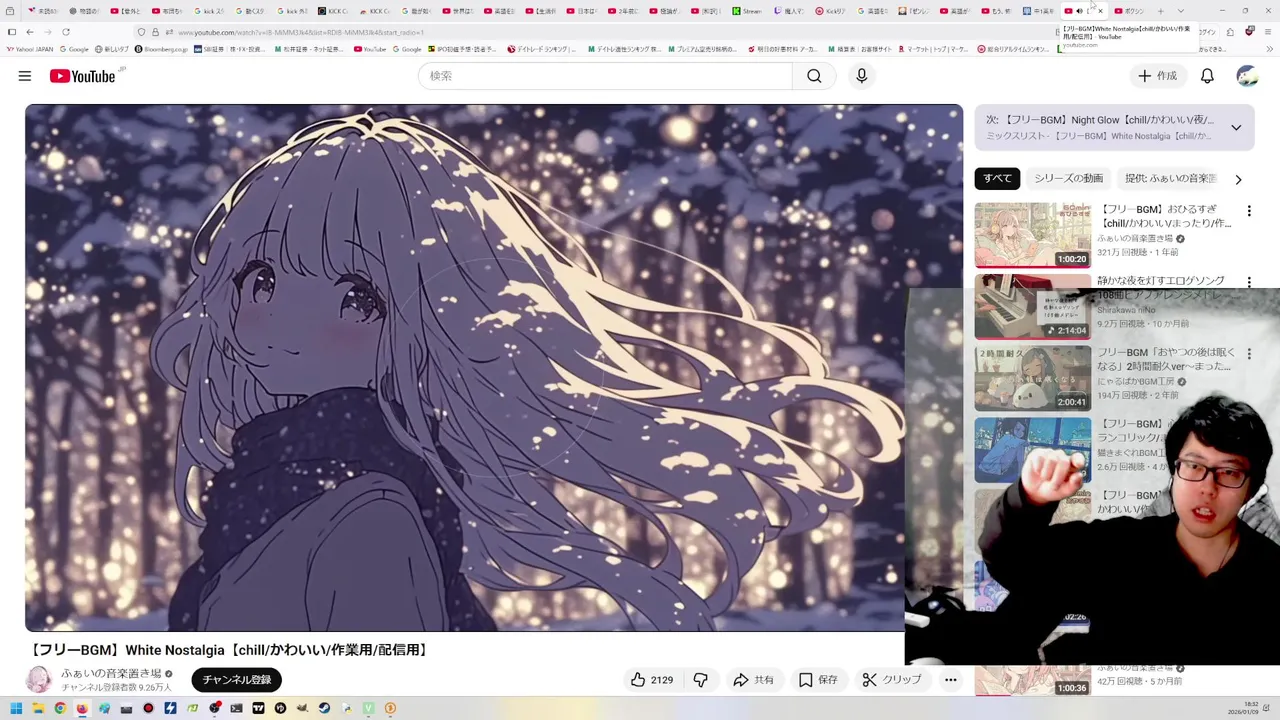Open more actions three-dot menu under video

tap(951, 680)
